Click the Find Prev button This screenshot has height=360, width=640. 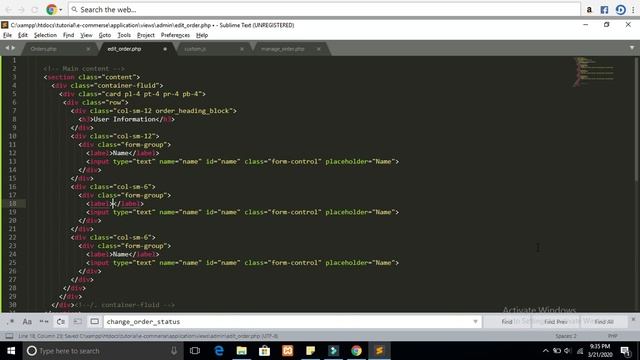tap(556, 322)
